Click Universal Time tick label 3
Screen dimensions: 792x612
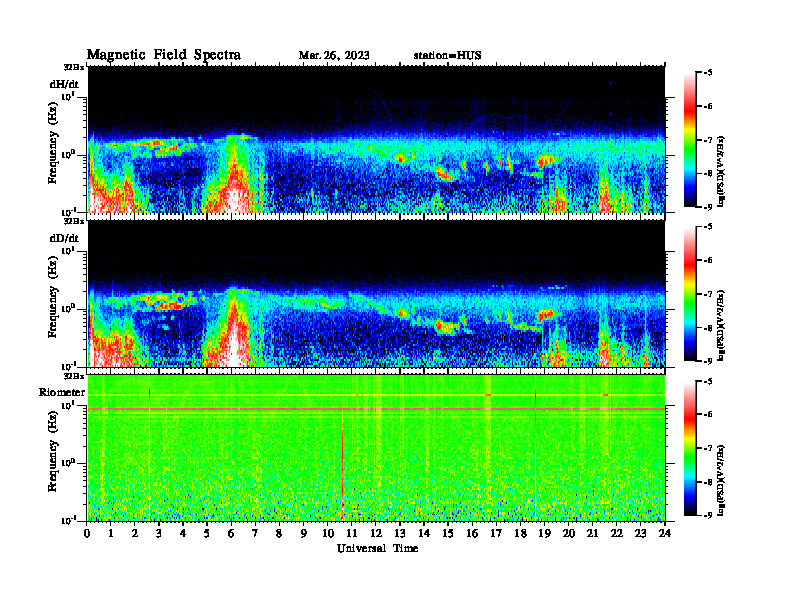[x=159, y=534]
